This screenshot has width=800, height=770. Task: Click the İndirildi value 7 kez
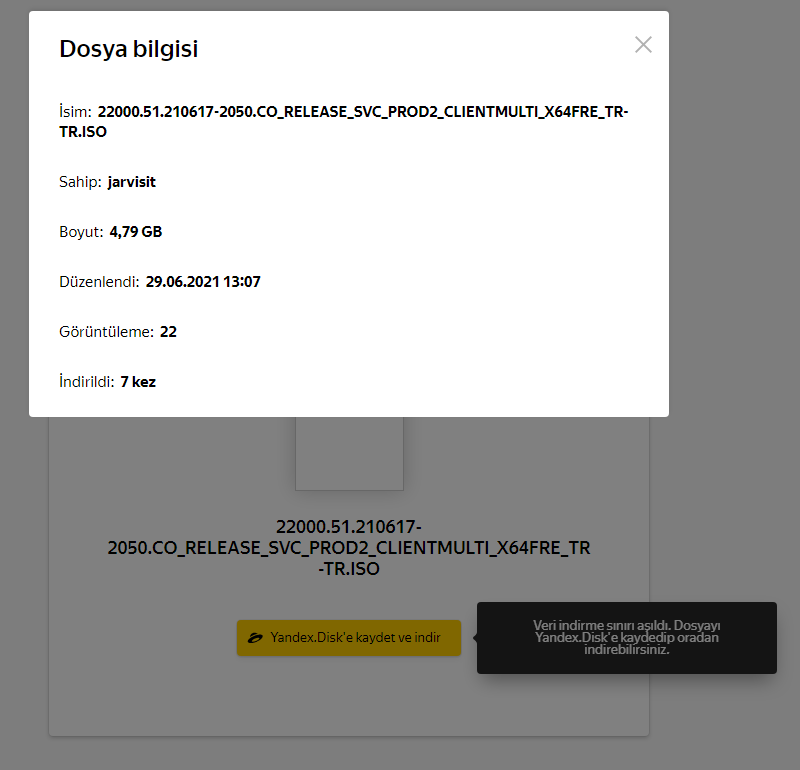pos(138,382)
